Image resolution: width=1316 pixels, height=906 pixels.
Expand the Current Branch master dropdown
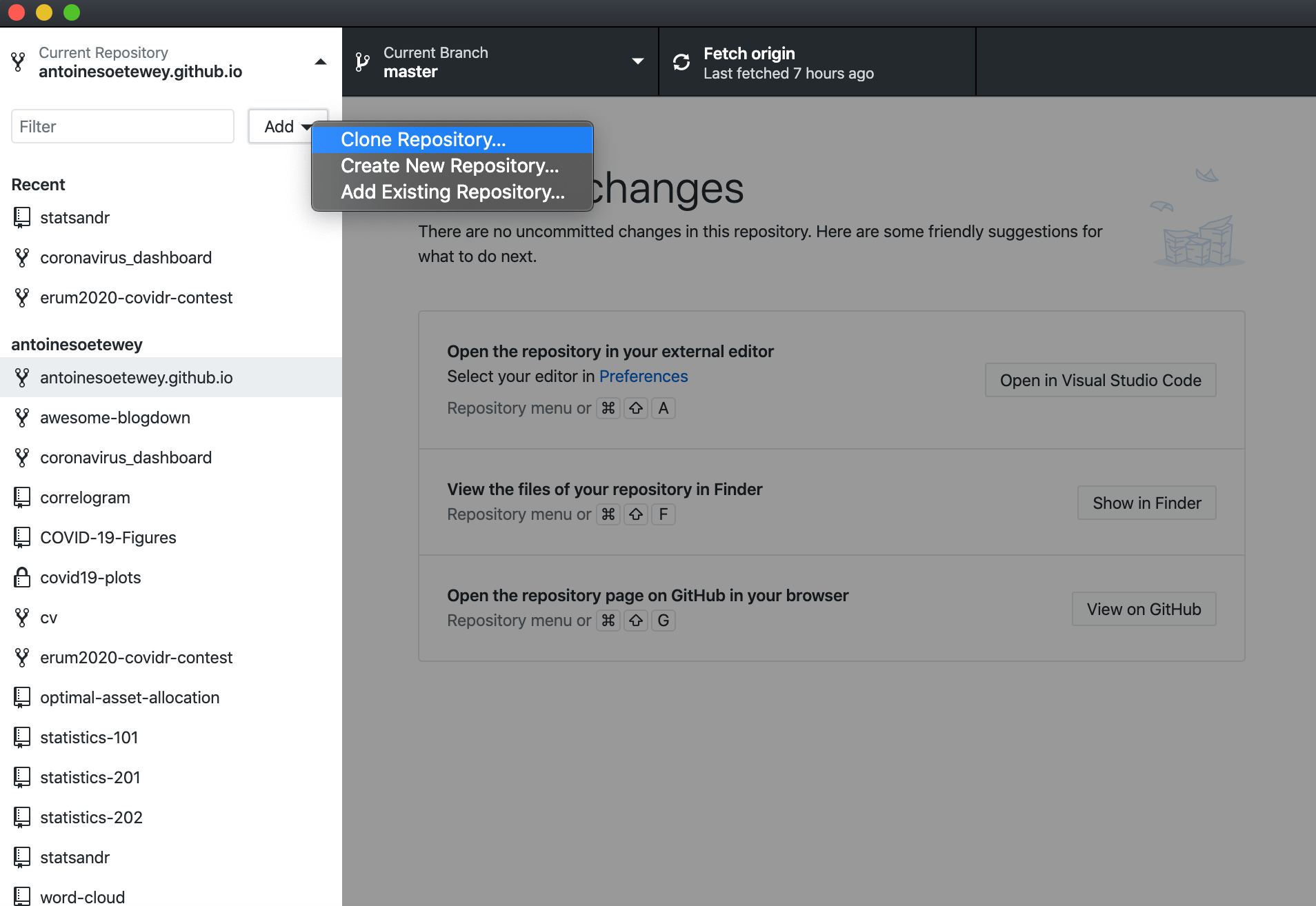pos(638,61)
